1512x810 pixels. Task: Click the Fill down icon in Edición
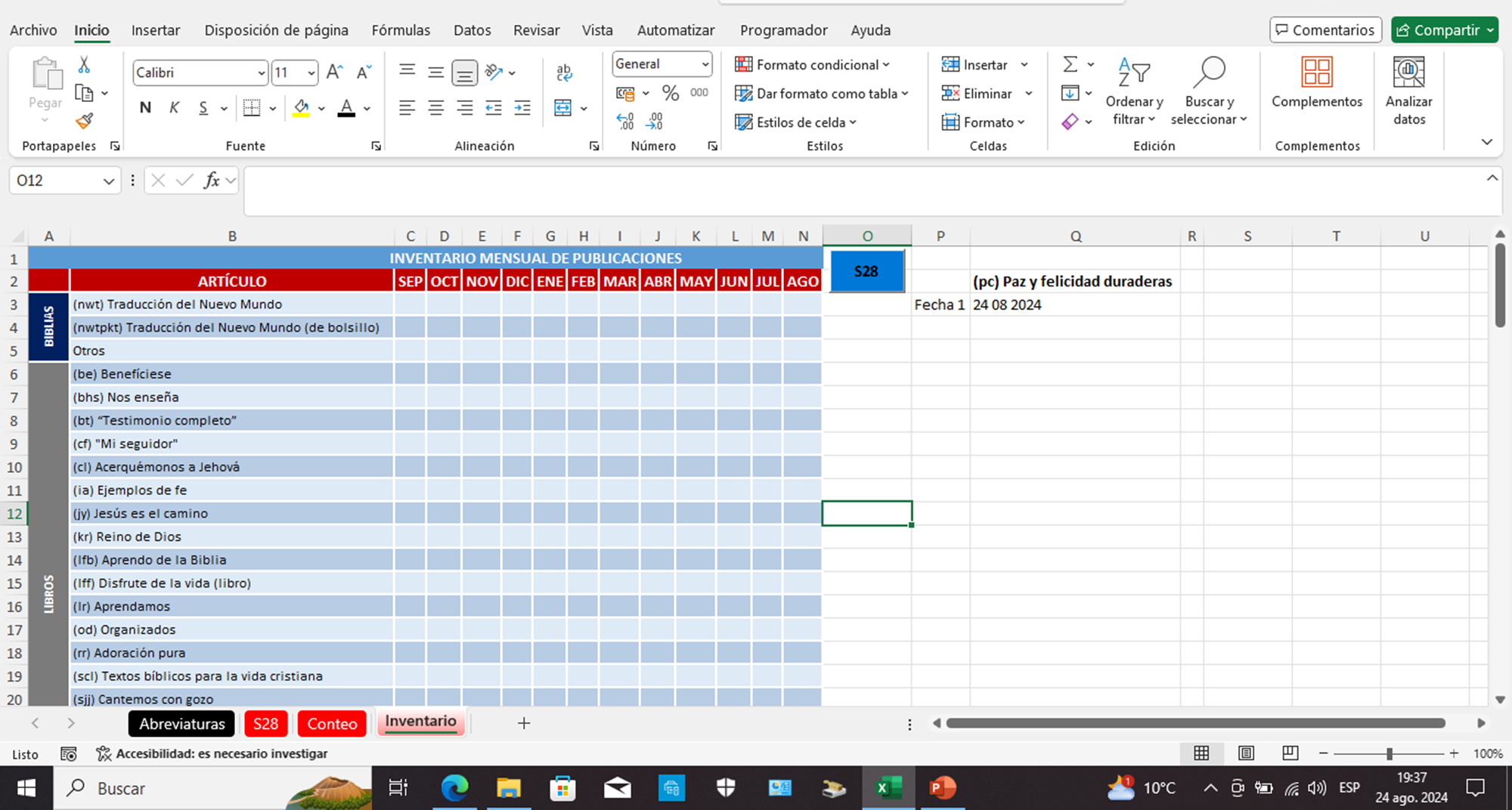(1070, 93)
